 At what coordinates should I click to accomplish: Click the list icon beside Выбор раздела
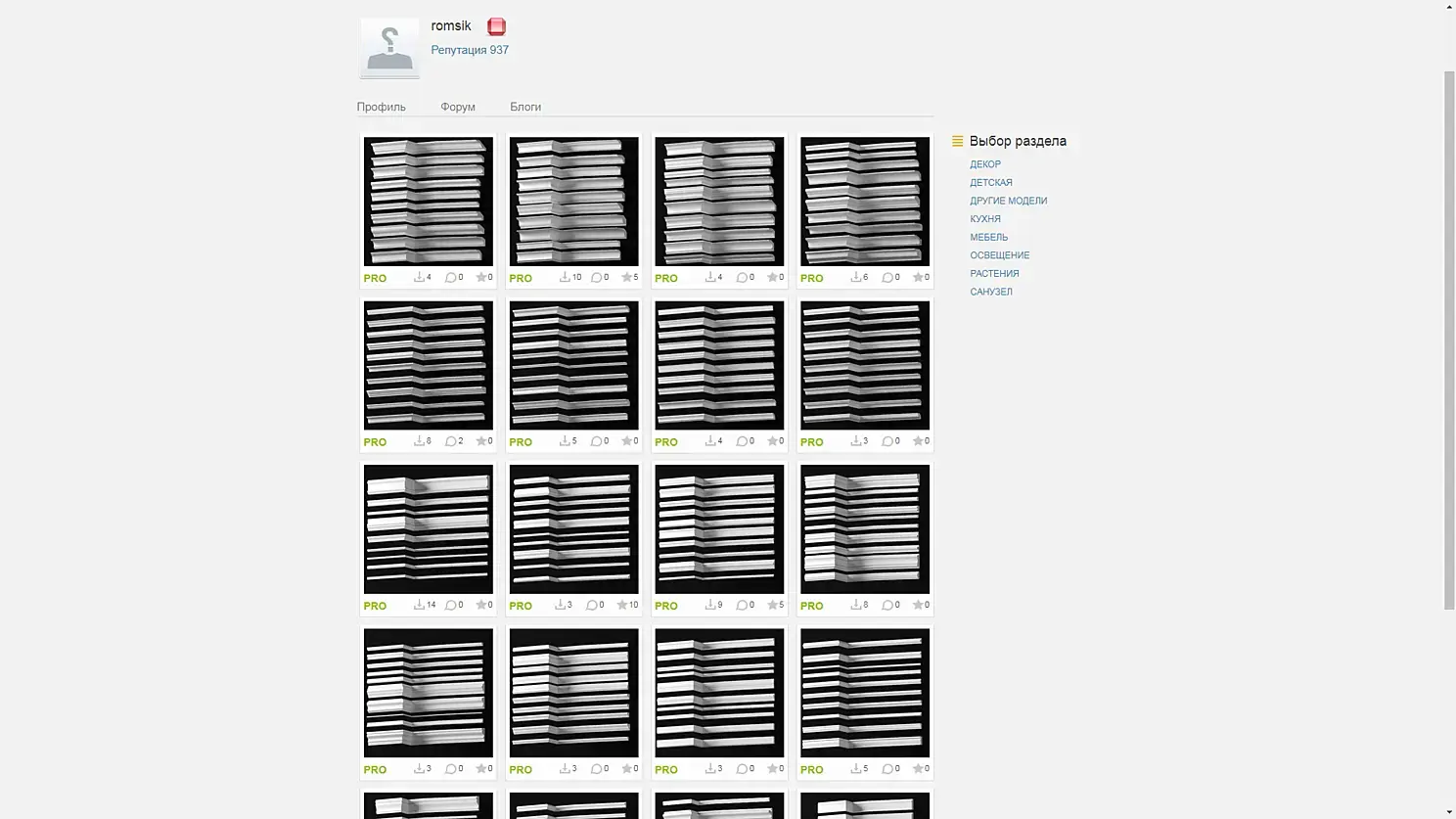tap(957, 141)
